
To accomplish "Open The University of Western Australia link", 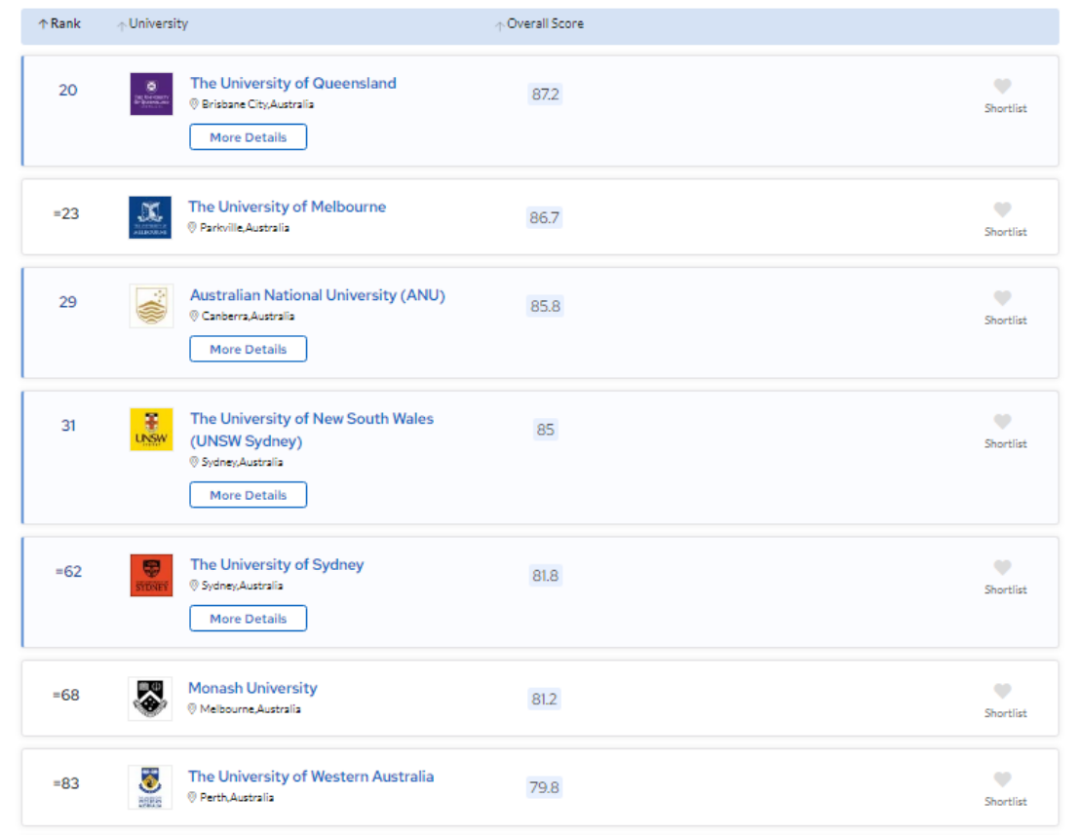I will tap(311, 776).
